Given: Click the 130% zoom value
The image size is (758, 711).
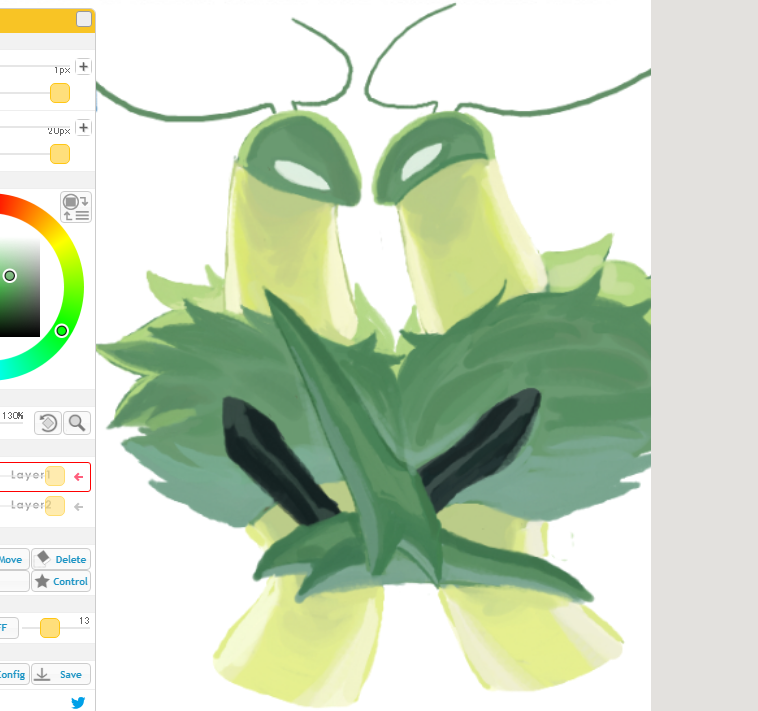Looking at the screenshot, I should [x=12, y=416].
